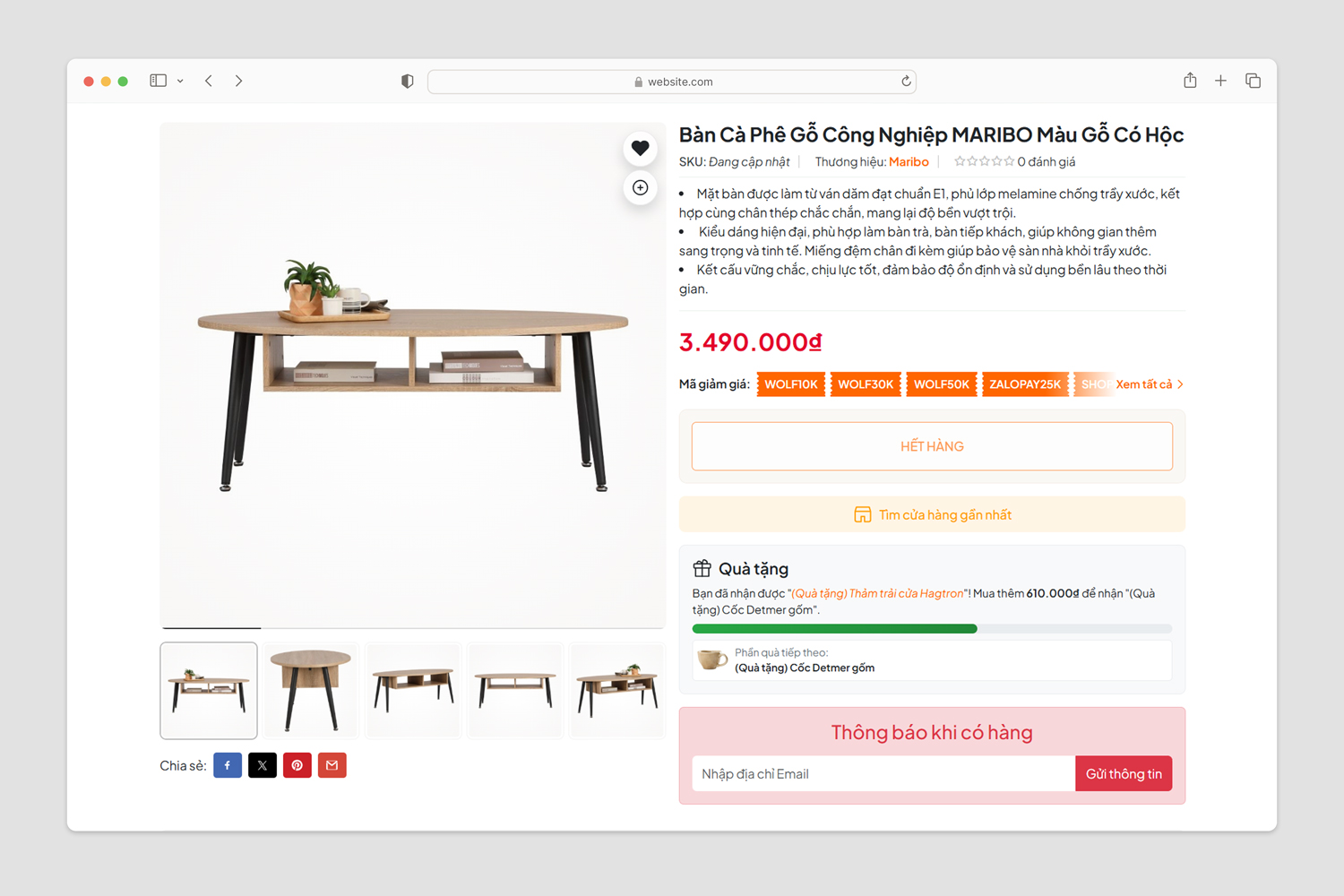This screenshot has width=1344, height=896.
Task: Open a new browser tab with plus
Action: pos(1220,81)
